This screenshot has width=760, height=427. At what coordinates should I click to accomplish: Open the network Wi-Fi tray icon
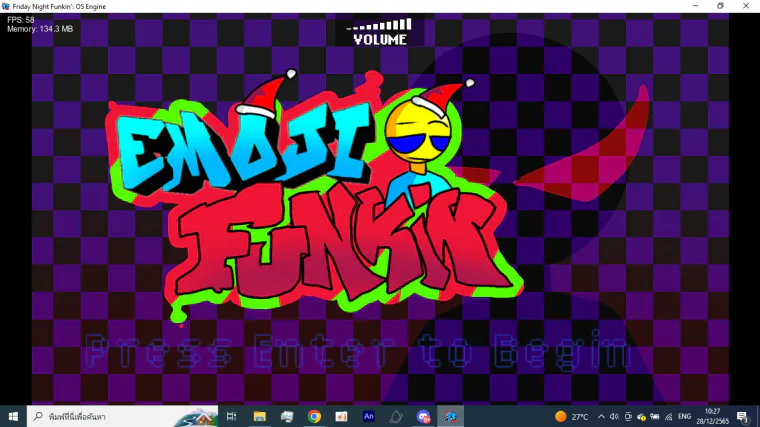coord(669,416)
